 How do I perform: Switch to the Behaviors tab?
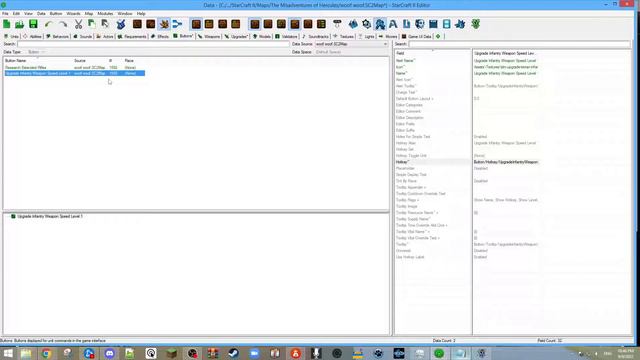(57, 36)
